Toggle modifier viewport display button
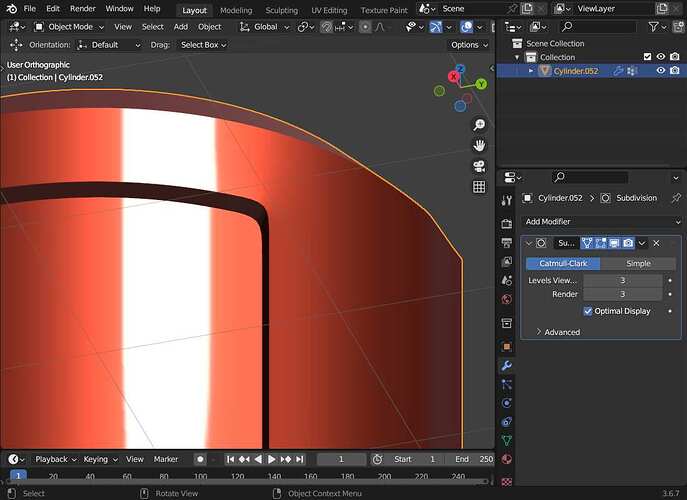The height and width of the screenshot is (500, 687). pos(614,243)
